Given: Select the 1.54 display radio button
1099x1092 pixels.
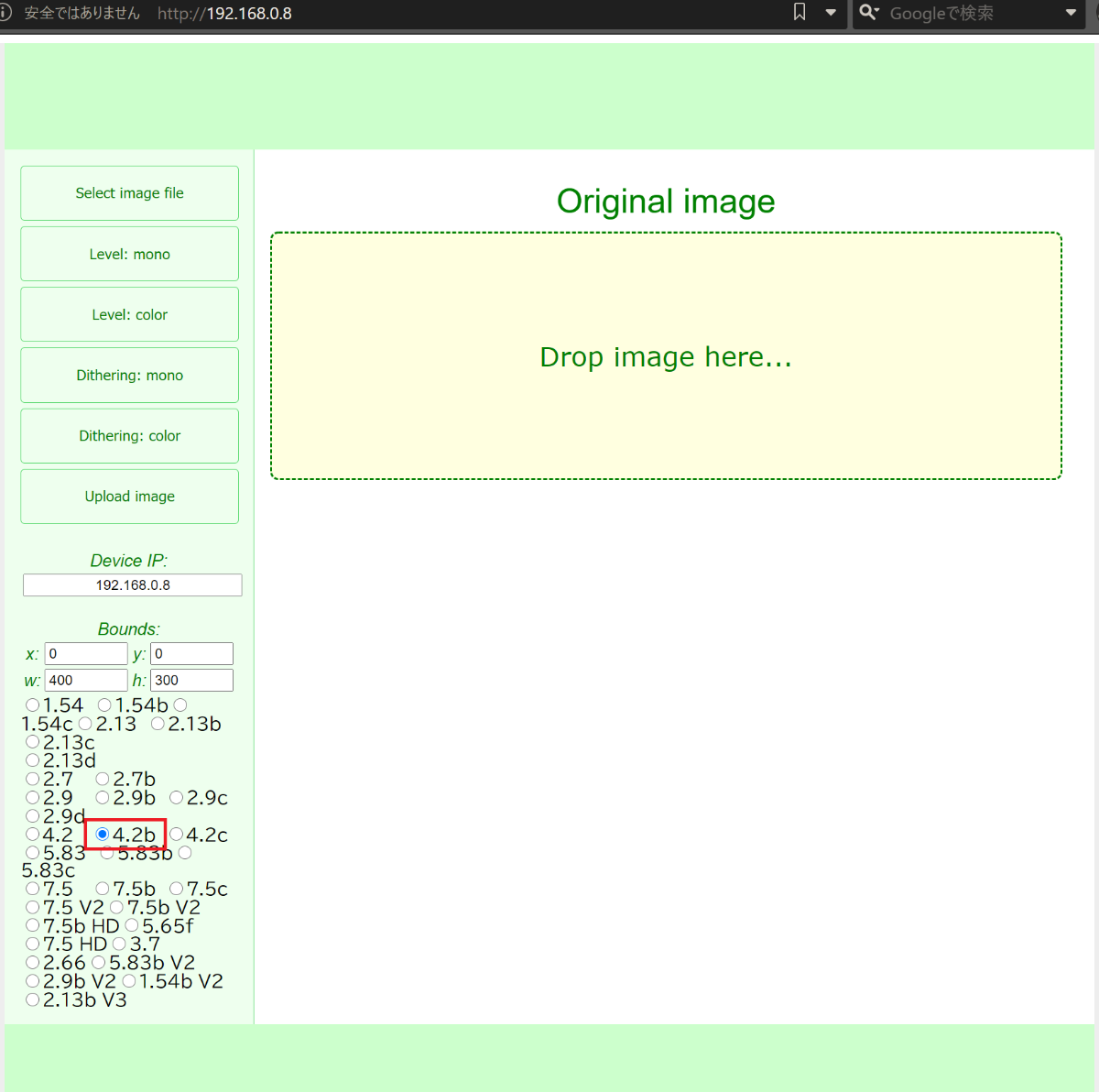Looking at the screenshot, I should pyautogui.click(x=33, y=705).
